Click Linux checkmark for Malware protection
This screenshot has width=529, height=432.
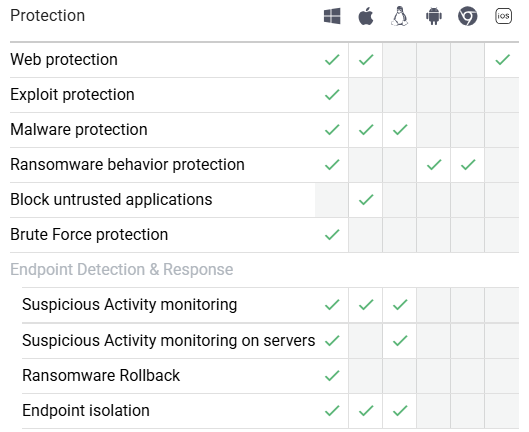click(x=400, y=130)
